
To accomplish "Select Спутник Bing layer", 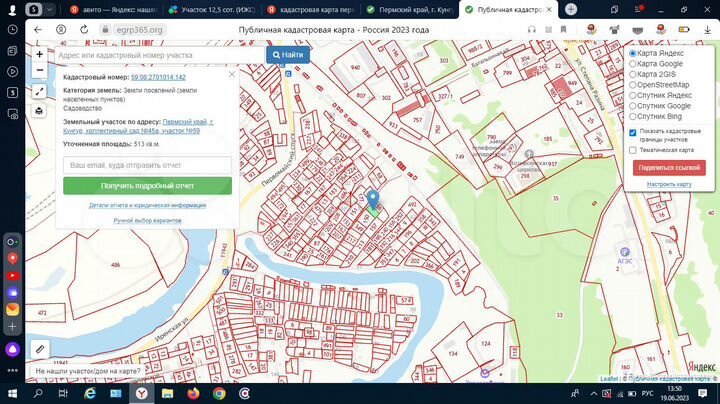I will 632,117.
